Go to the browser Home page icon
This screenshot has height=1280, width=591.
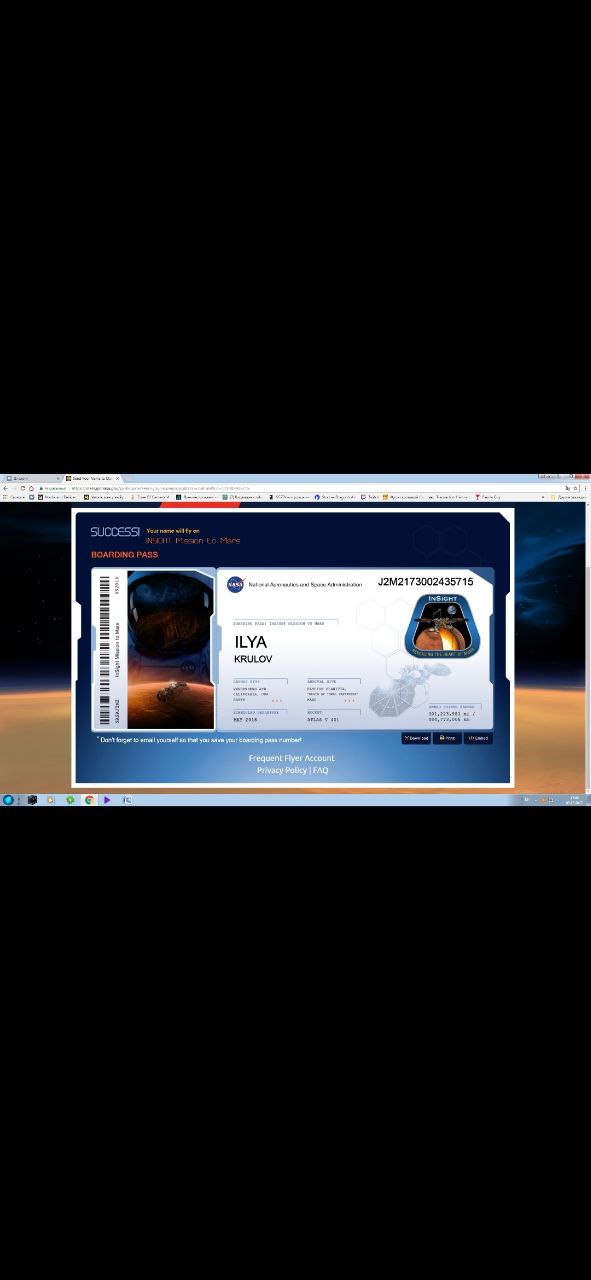coord(31,488)
